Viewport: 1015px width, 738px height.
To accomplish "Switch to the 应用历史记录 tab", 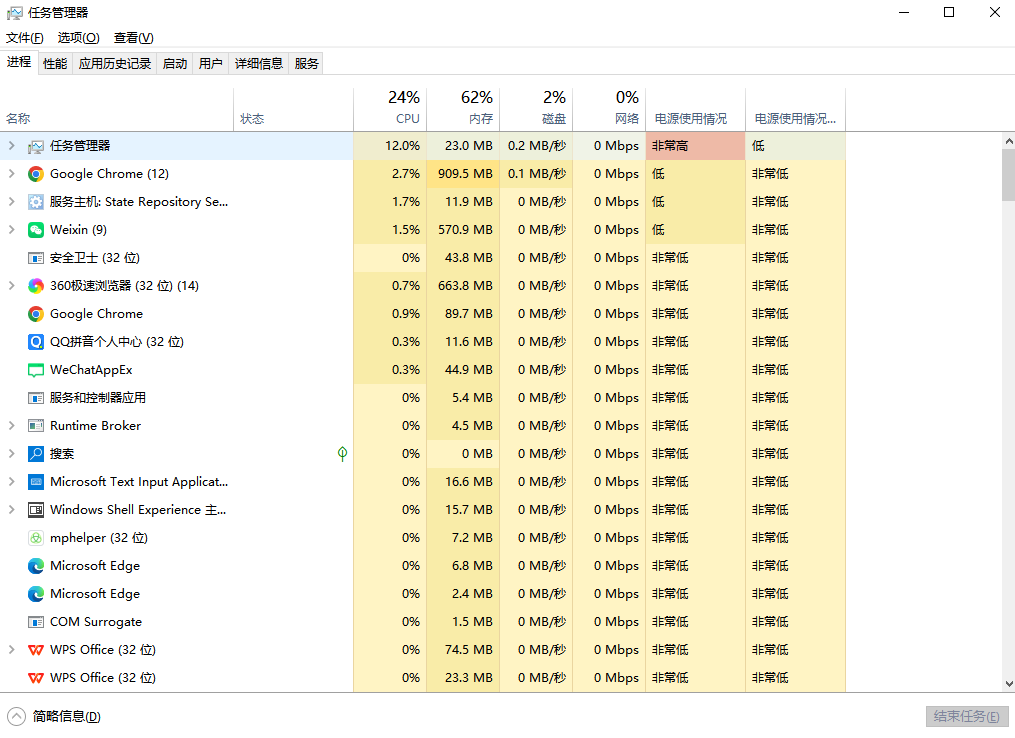I will pyautogui.click(x=115, y=63).
